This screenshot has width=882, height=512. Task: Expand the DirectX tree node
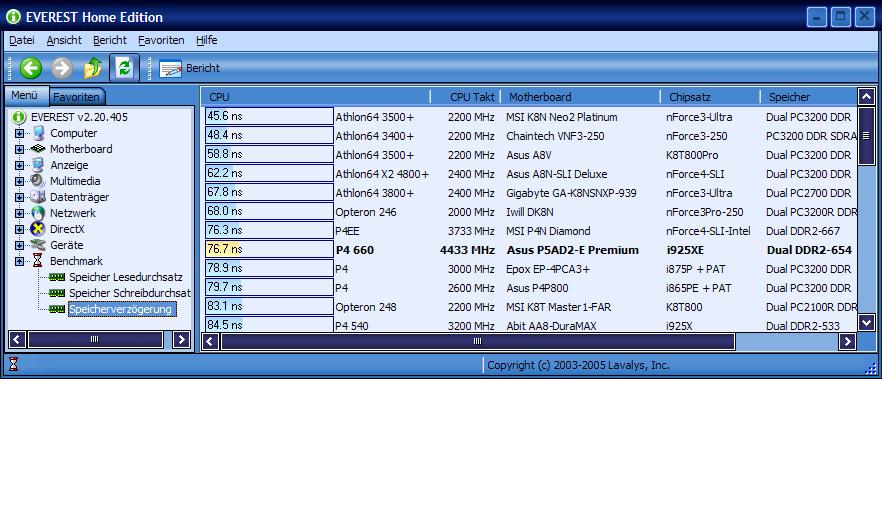(x=20, y=229)
